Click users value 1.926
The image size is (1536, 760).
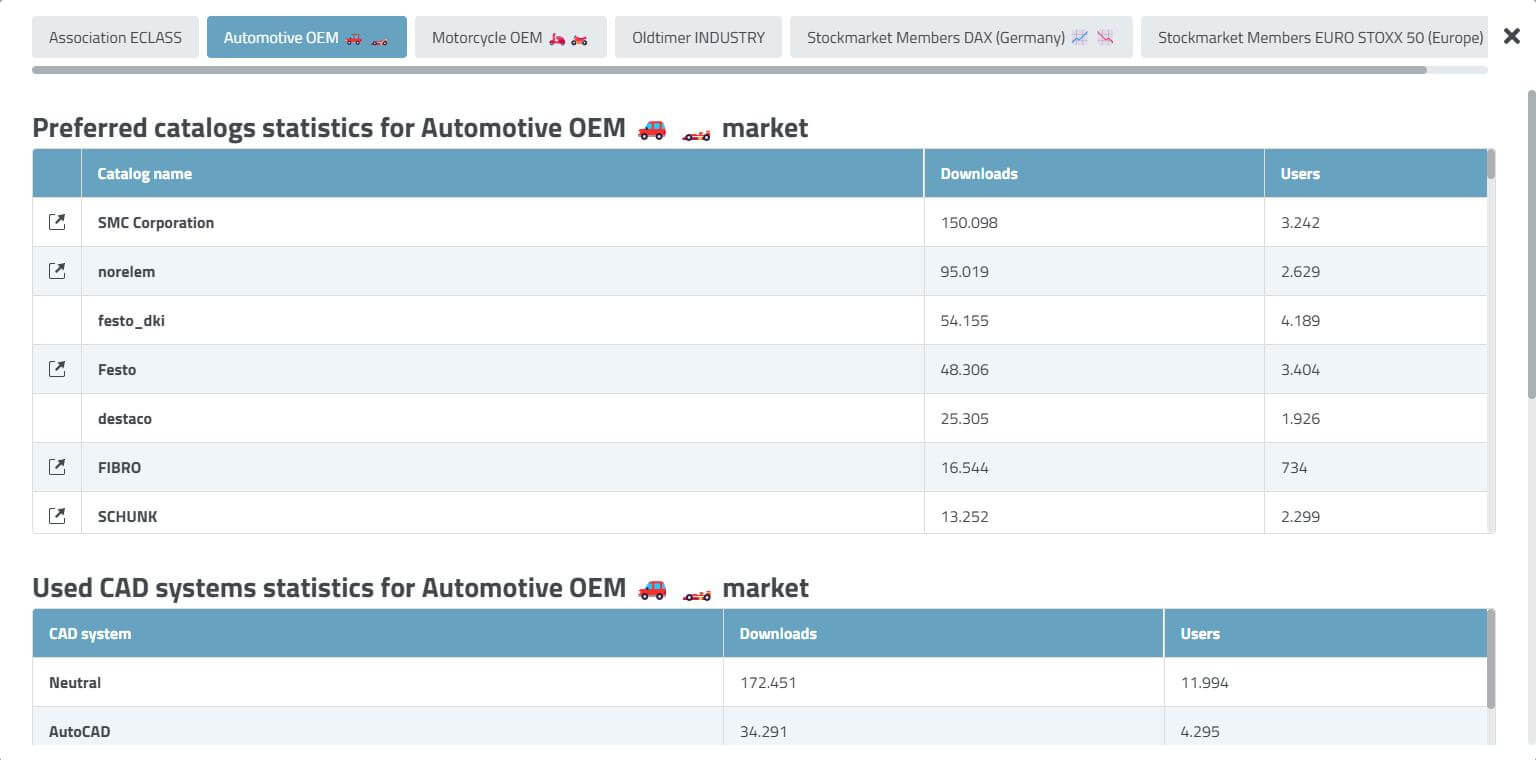pos(1300,418)
